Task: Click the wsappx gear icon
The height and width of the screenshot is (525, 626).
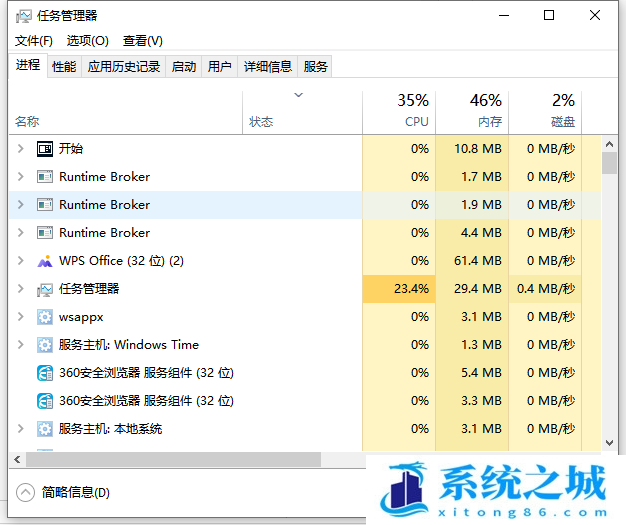Action: coord(45,317)
